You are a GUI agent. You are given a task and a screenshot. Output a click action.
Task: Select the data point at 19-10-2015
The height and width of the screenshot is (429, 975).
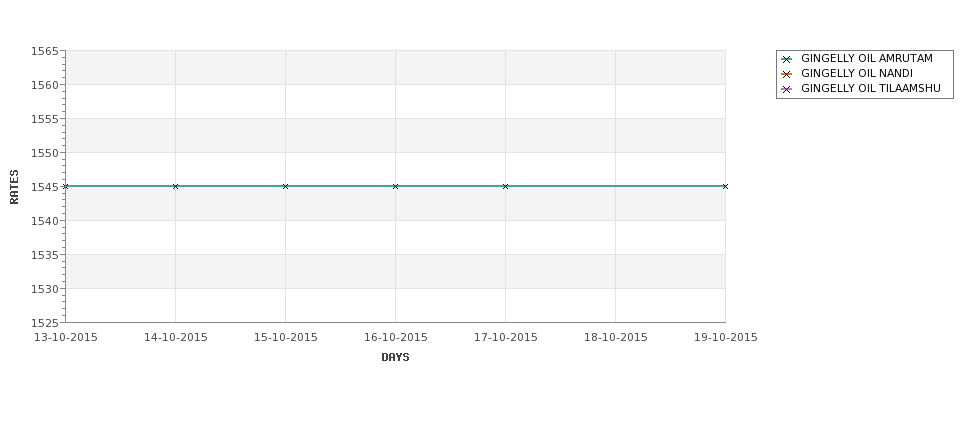[x=725, y=186]
